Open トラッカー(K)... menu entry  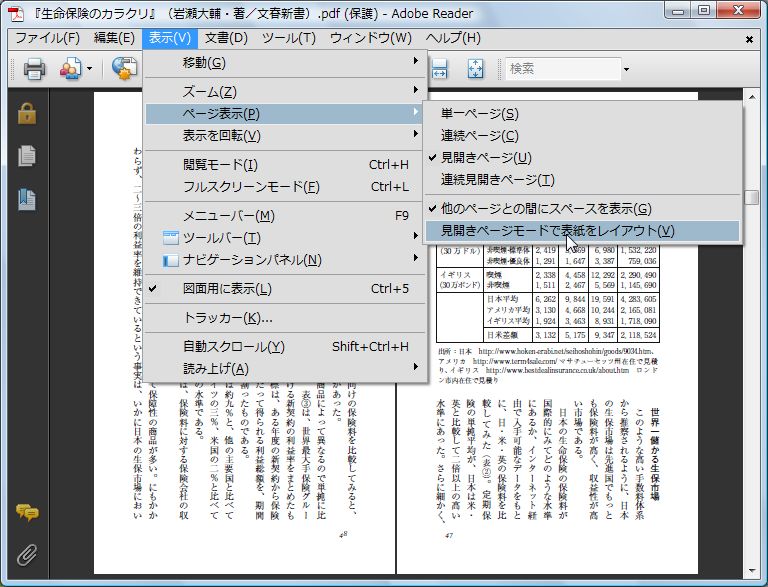(x=285, y=318)
